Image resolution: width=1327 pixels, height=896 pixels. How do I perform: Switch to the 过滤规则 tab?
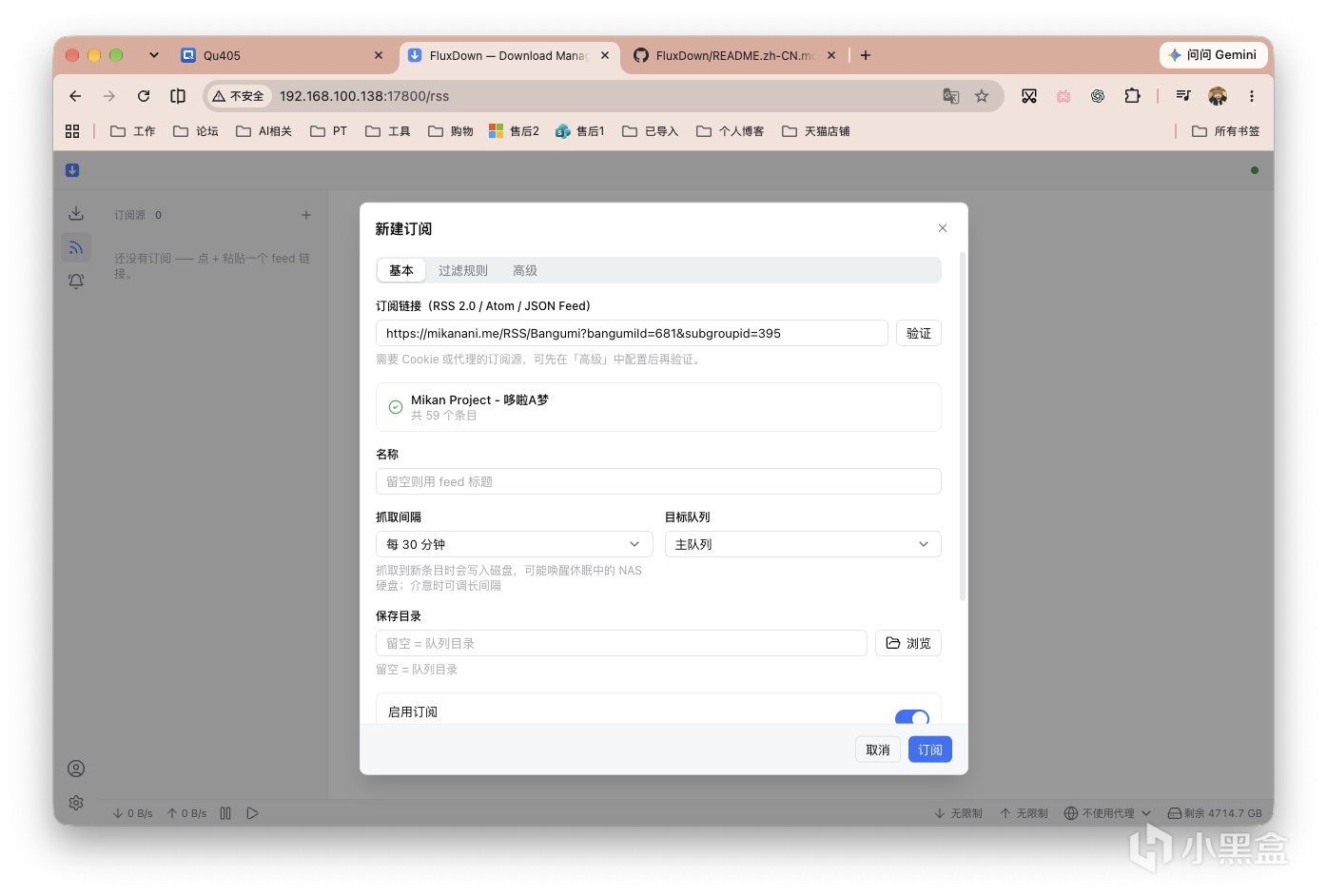(463, 271)
